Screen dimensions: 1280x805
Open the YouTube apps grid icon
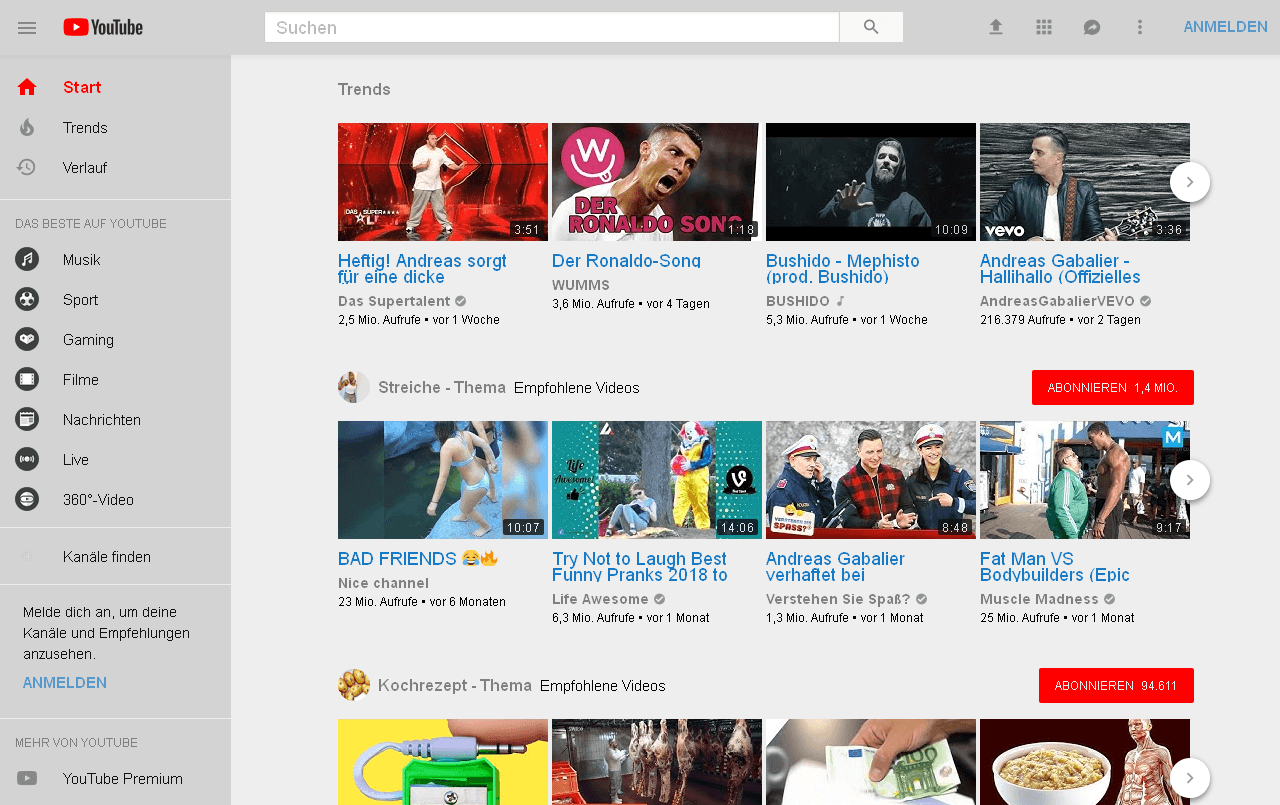pos(1044,27)
